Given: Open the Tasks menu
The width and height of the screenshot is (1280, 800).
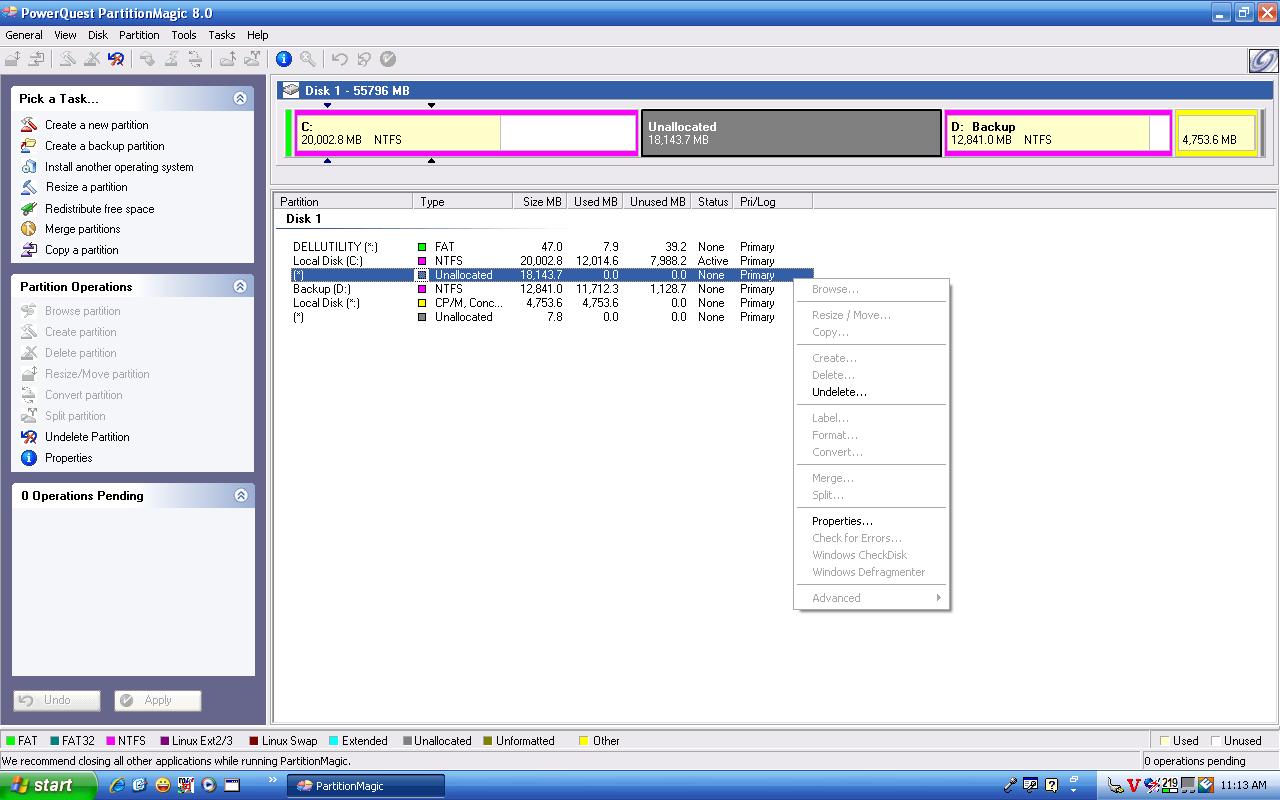Looking at the screenshot, I should [x=221, y=35].
